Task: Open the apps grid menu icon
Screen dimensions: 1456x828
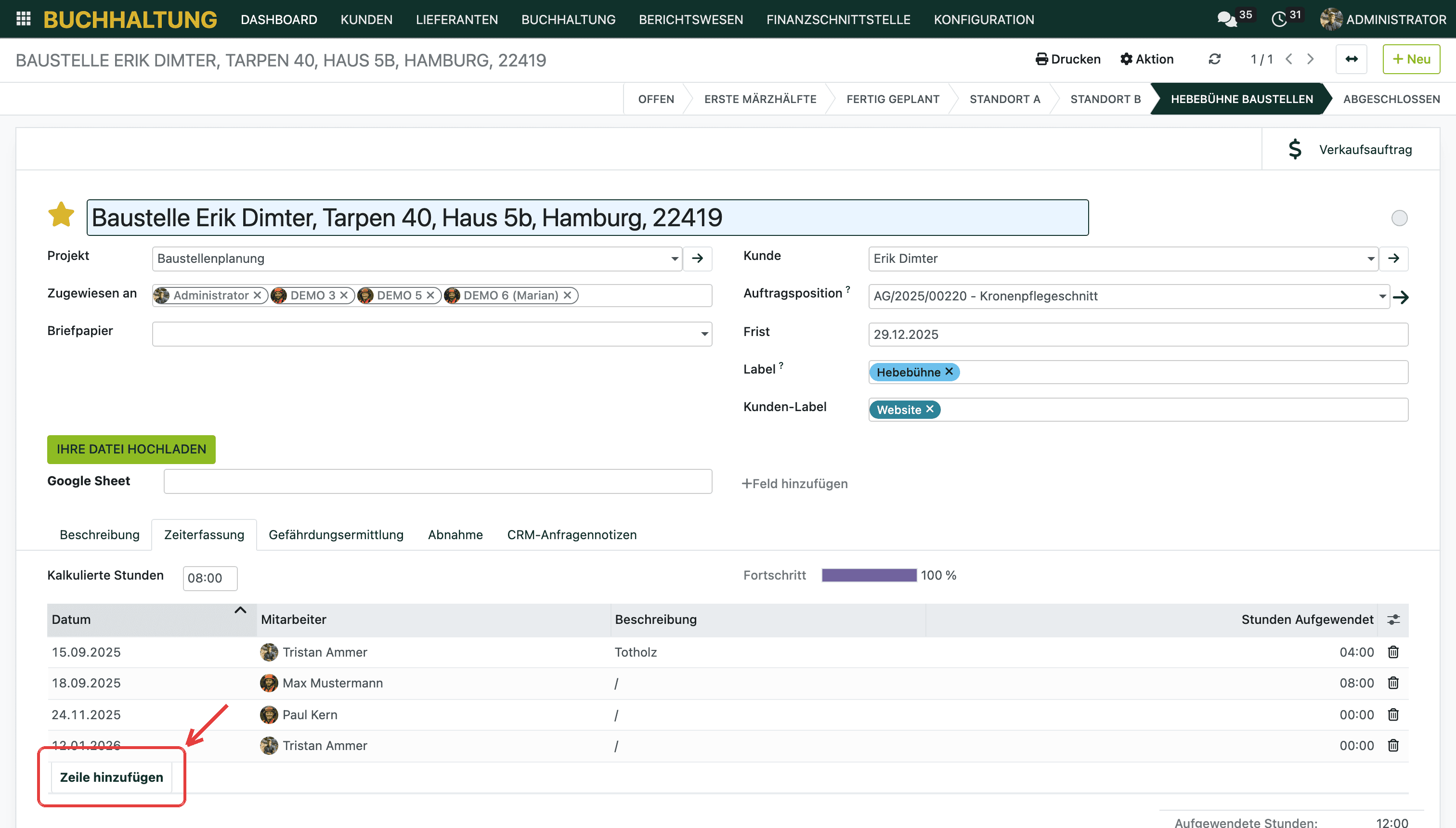Action: point(23,19)
